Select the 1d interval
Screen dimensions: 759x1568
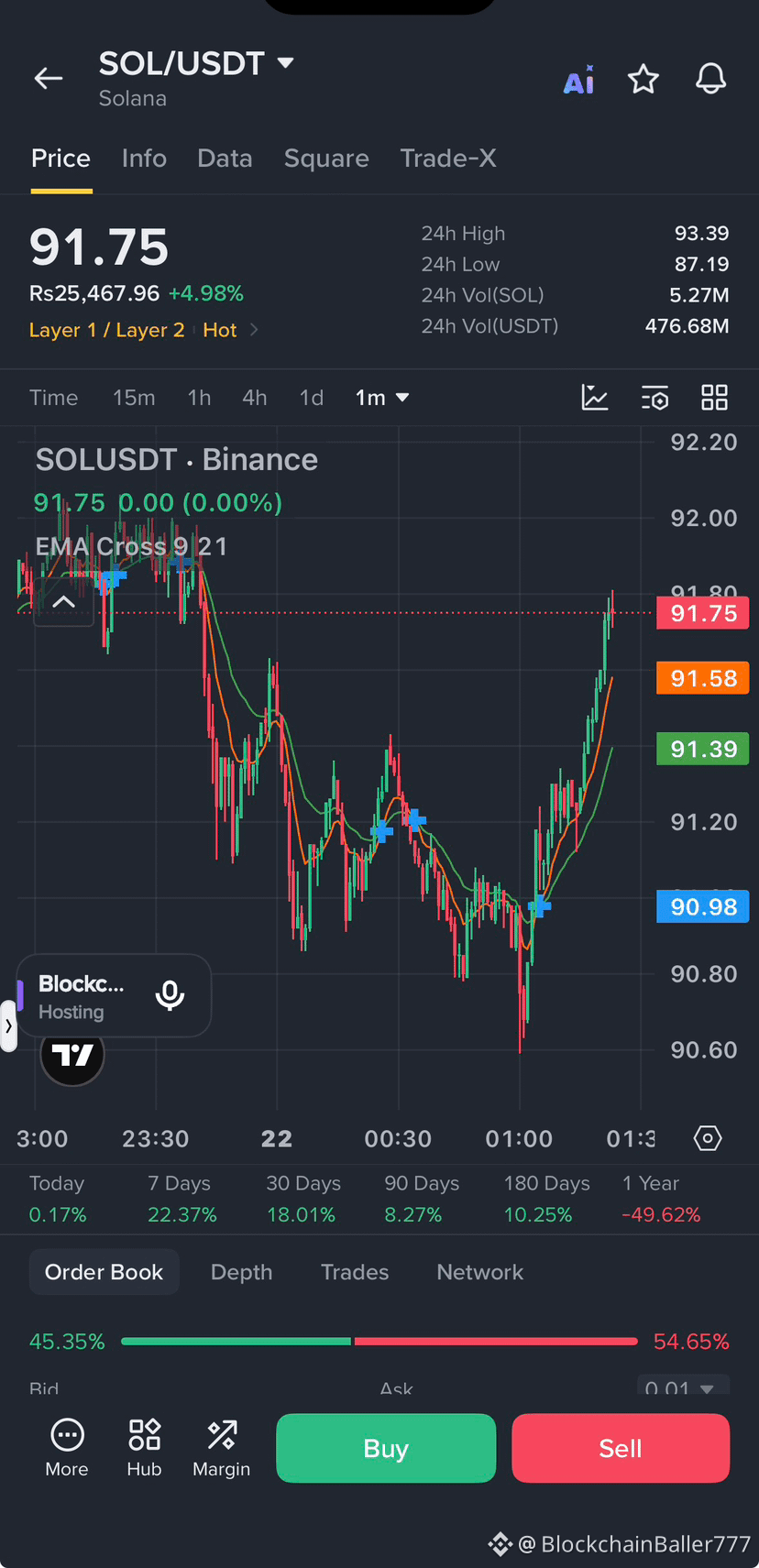[x=312, y=398]
